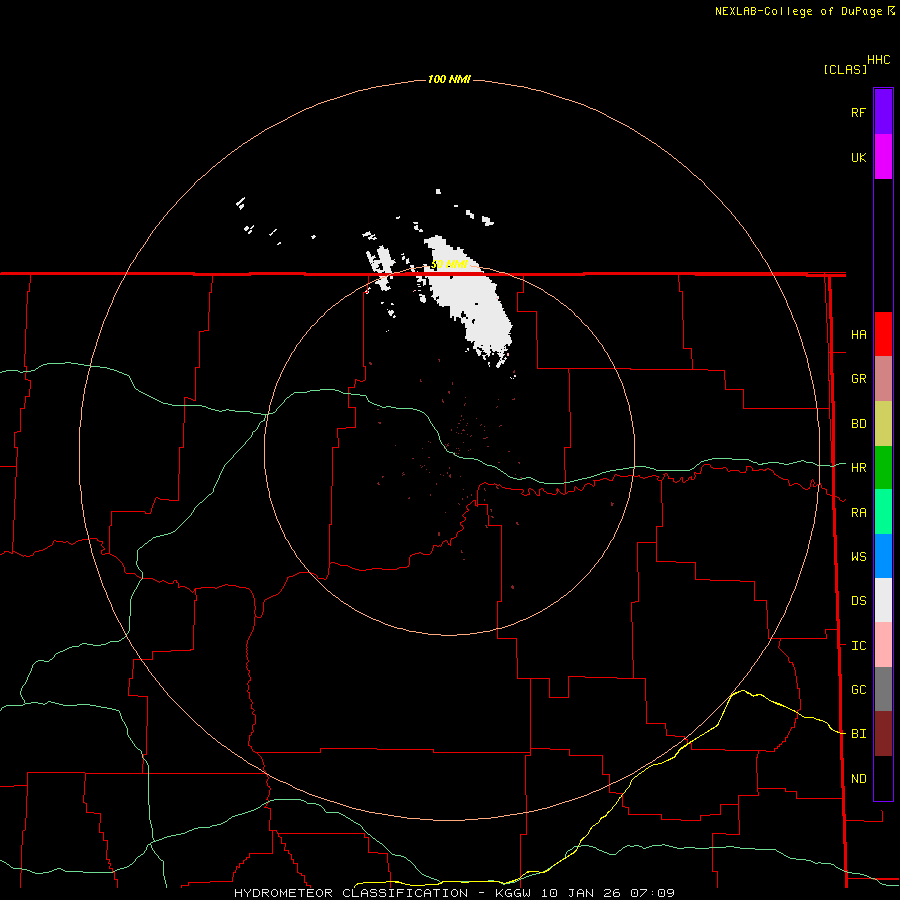The height and width of the screenshot is (900, 900).
Task: Click the DS legend label
Action: (x=858, y=601)
